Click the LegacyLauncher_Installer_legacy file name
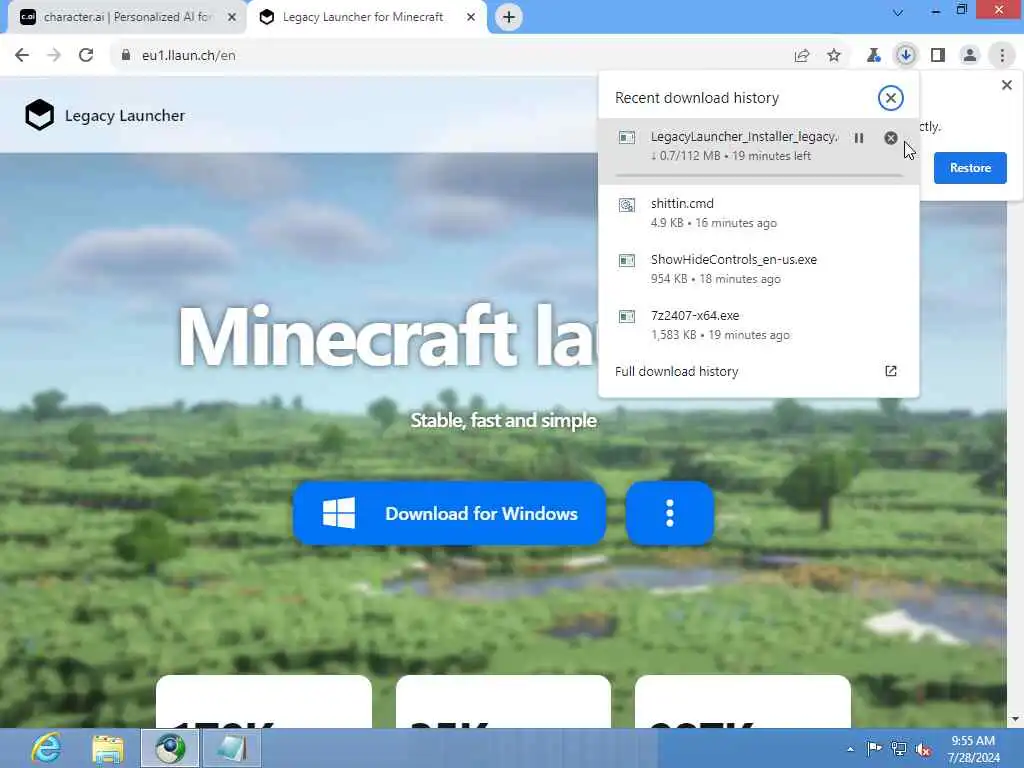The width and height of the screenshot is (1024, 768). [x=744, y=136]
